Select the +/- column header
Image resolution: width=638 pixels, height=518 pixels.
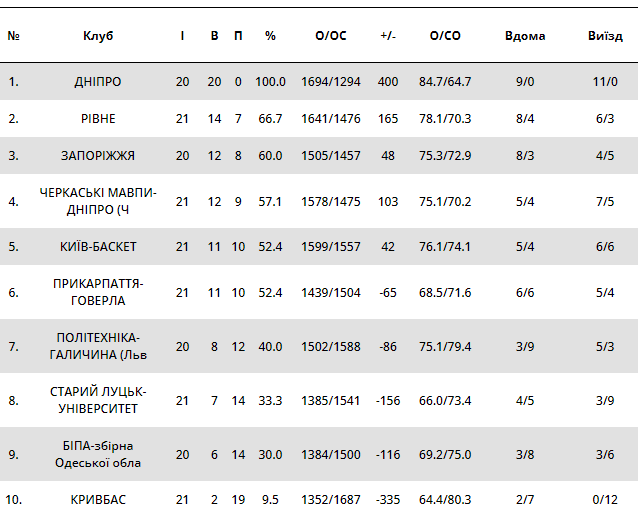click(388, 36)
